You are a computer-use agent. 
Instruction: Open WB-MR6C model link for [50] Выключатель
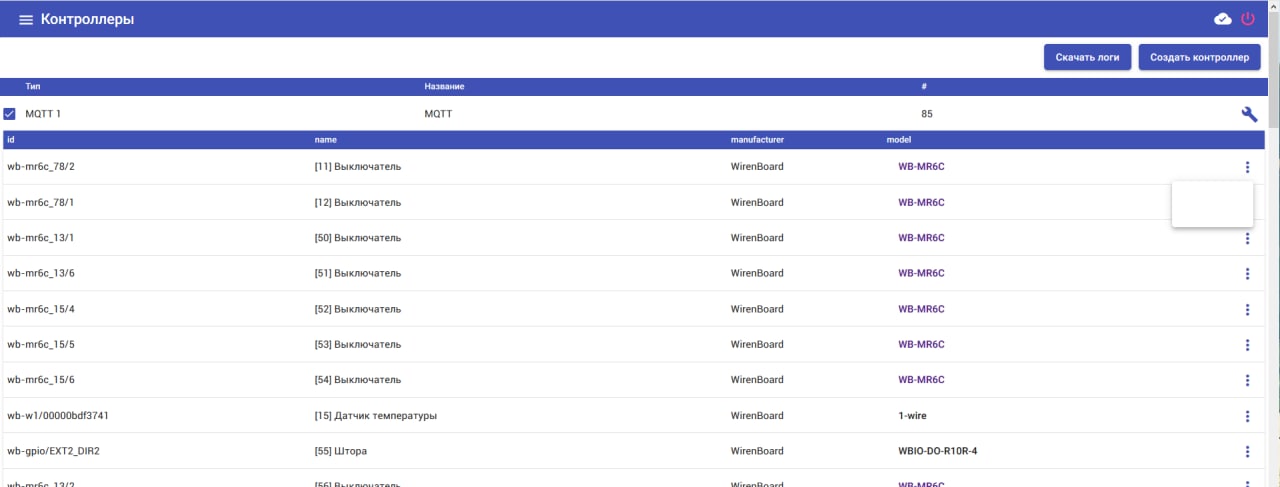click(x=921, y=238)
